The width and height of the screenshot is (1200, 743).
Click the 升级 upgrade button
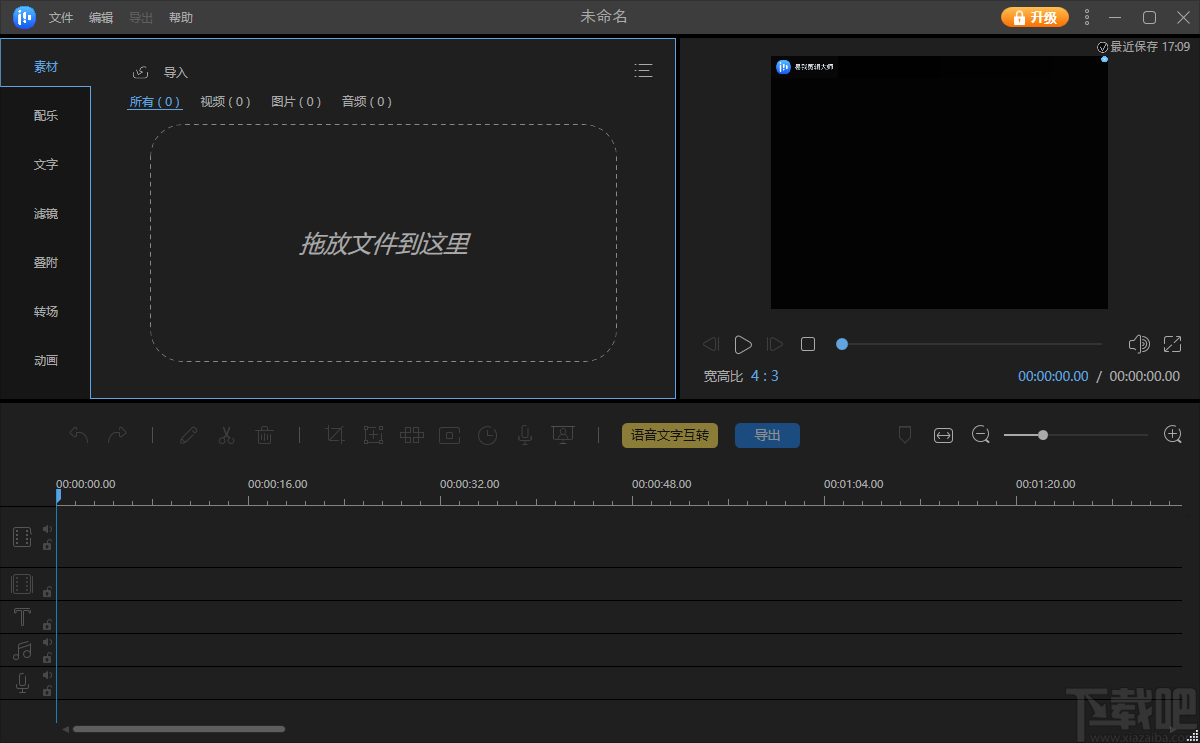point(1035,17)
